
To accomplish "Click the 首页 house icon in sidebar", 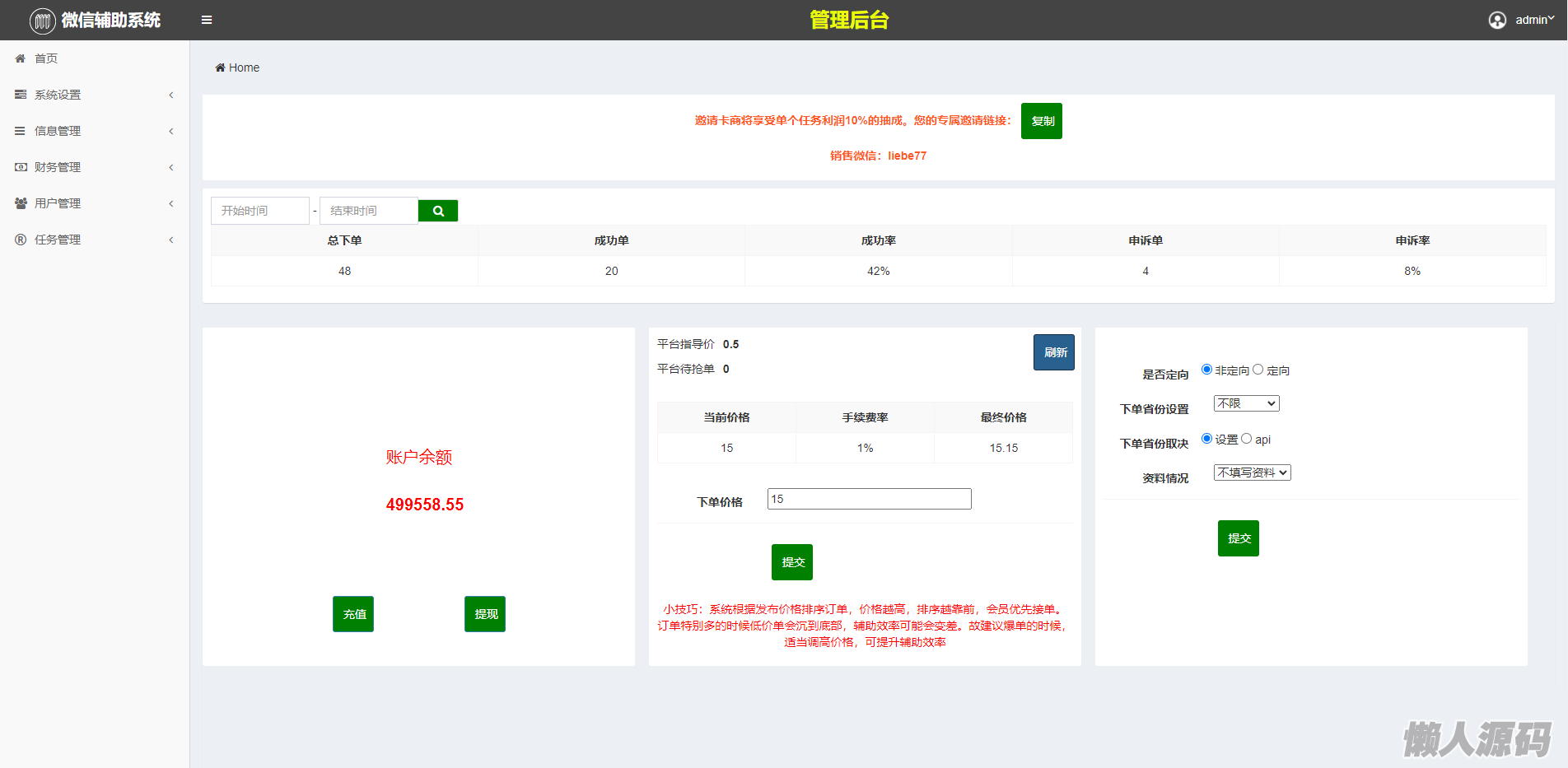I will coord(21,58).
